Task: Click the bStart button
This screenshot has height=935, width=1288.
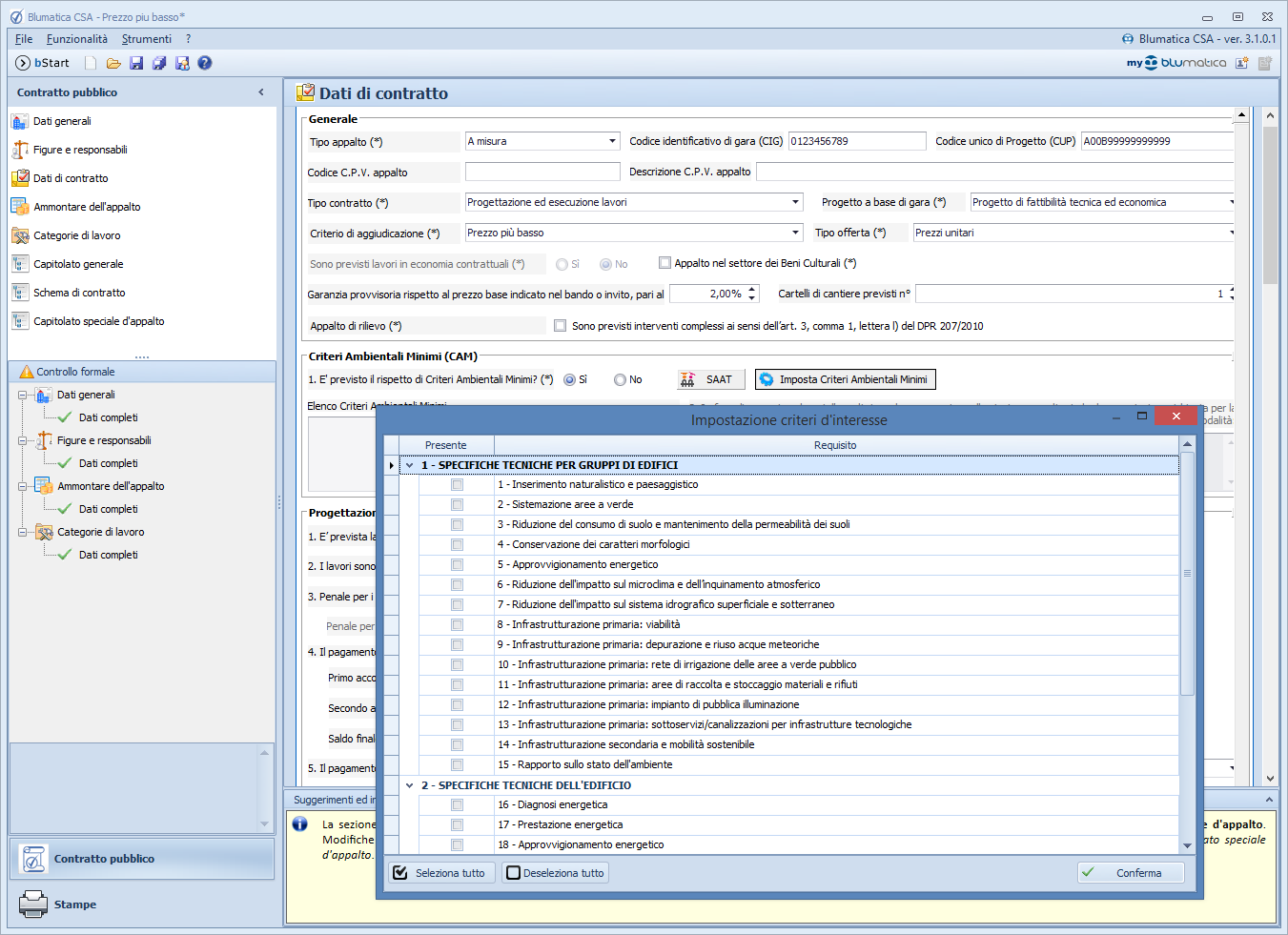Action: tap(43, 63)
